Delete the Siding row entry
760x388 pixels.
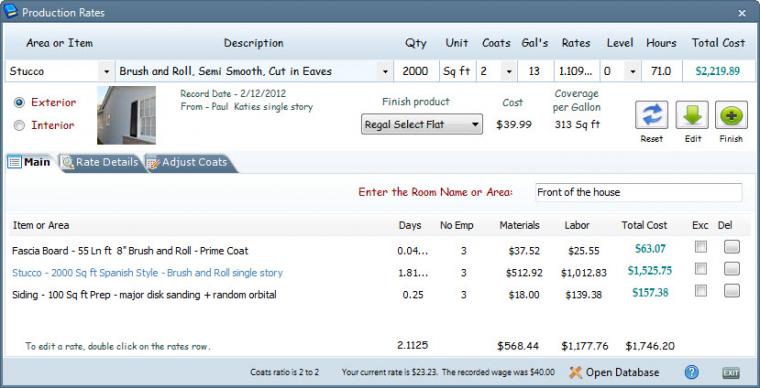(732, 291)
